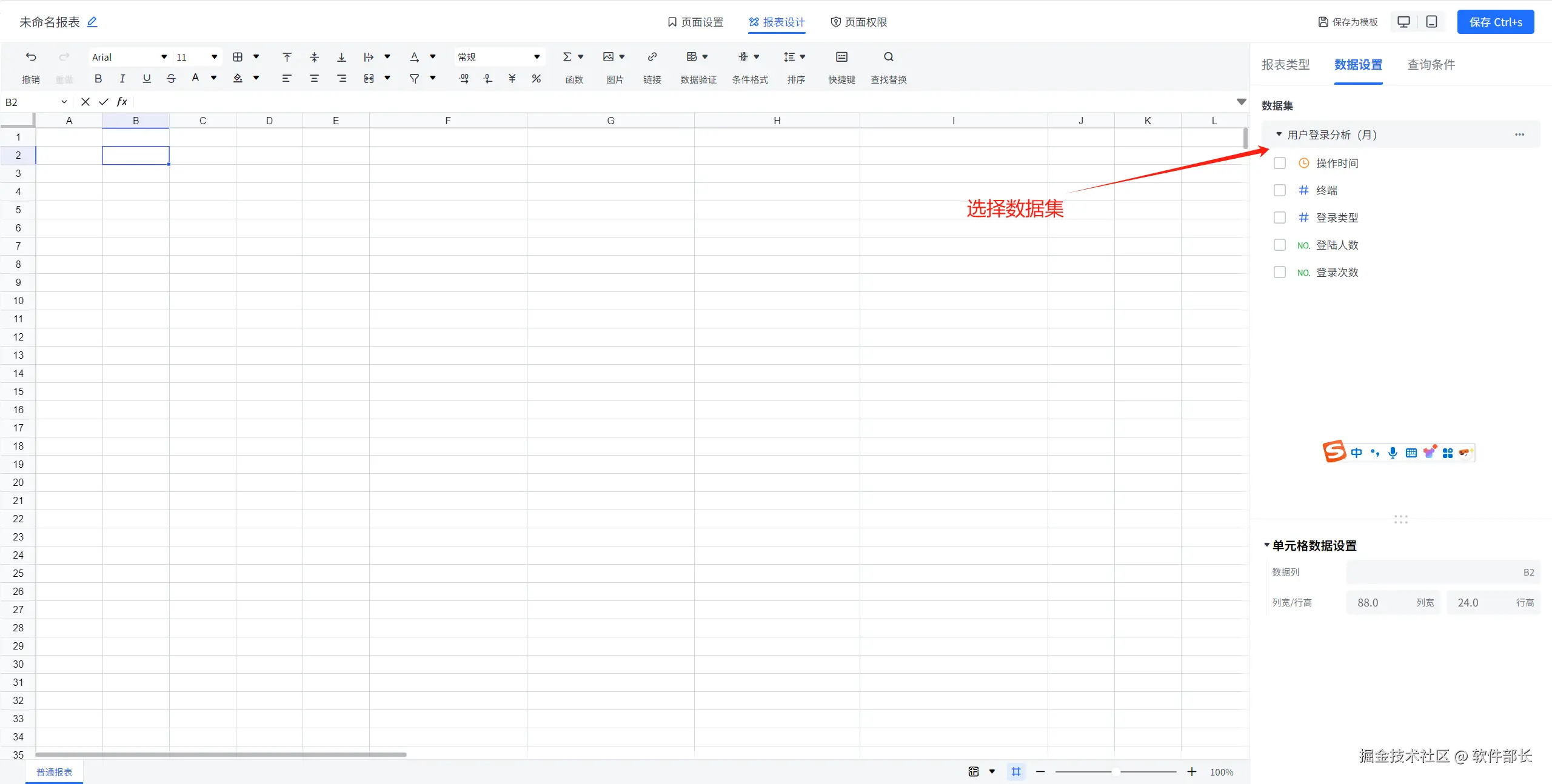Toggle strikethrough text formatting
Image resolution: width=1552 pixels, height=784 pixels.
tap(171, 78)
